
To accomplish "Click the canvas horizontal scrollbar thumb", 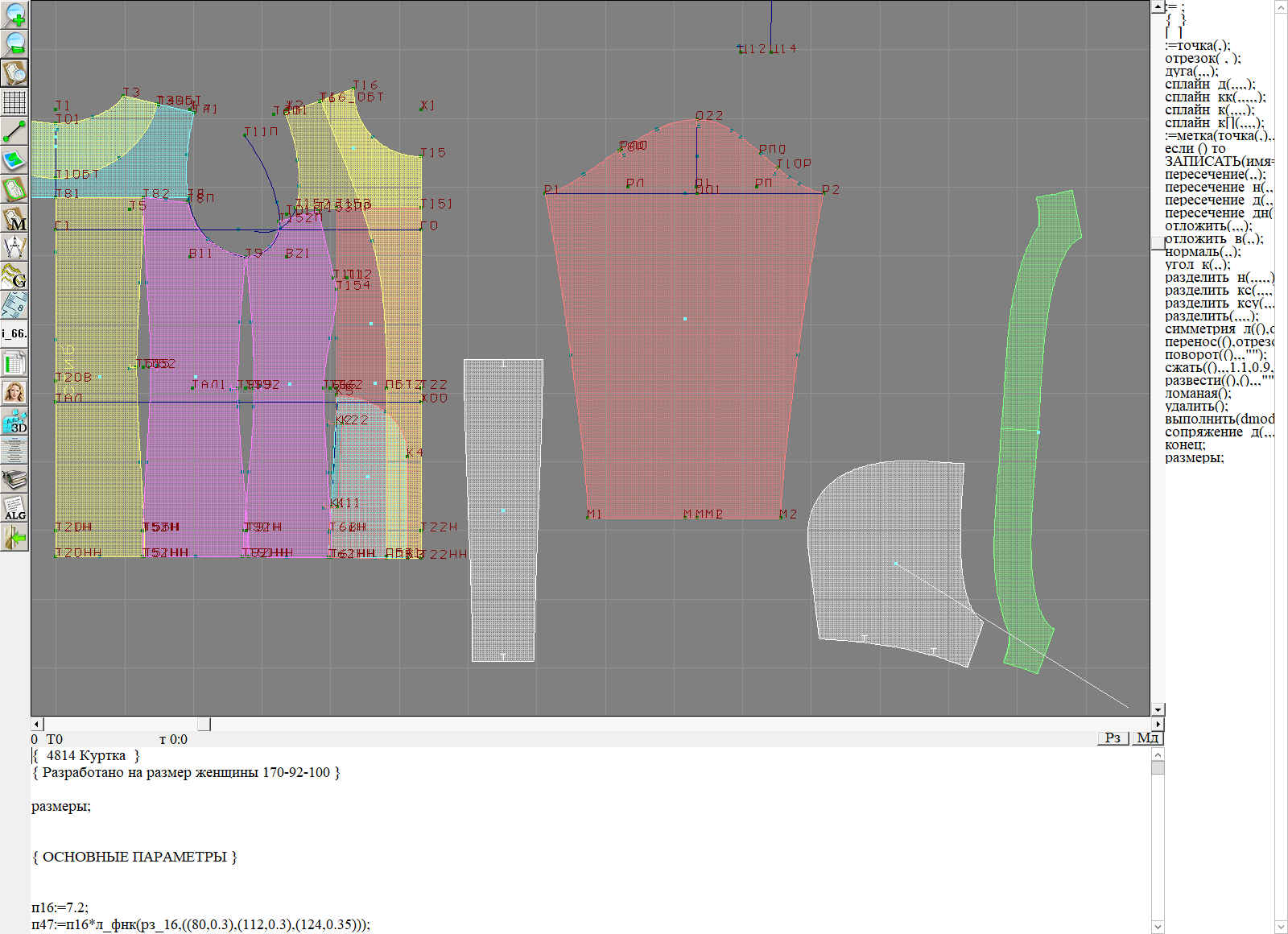I will (204, 724).
